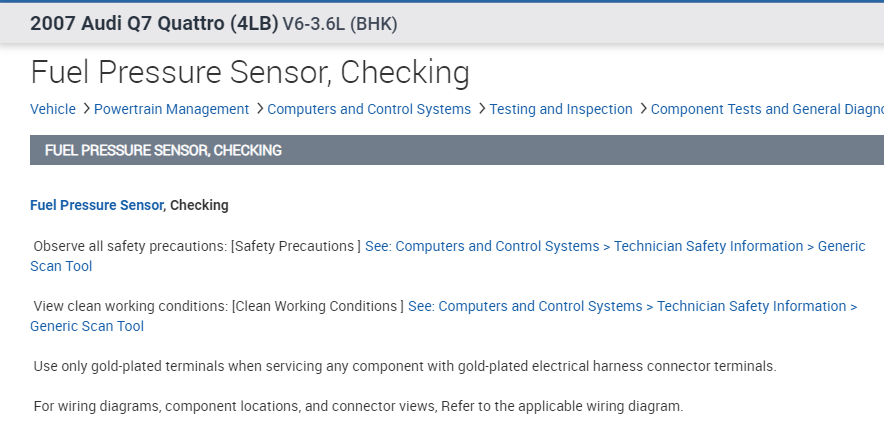884x433 pixels.
Task: Click the large Fuel Pressure Sensor, Checking heading
Action: (250, 72)
